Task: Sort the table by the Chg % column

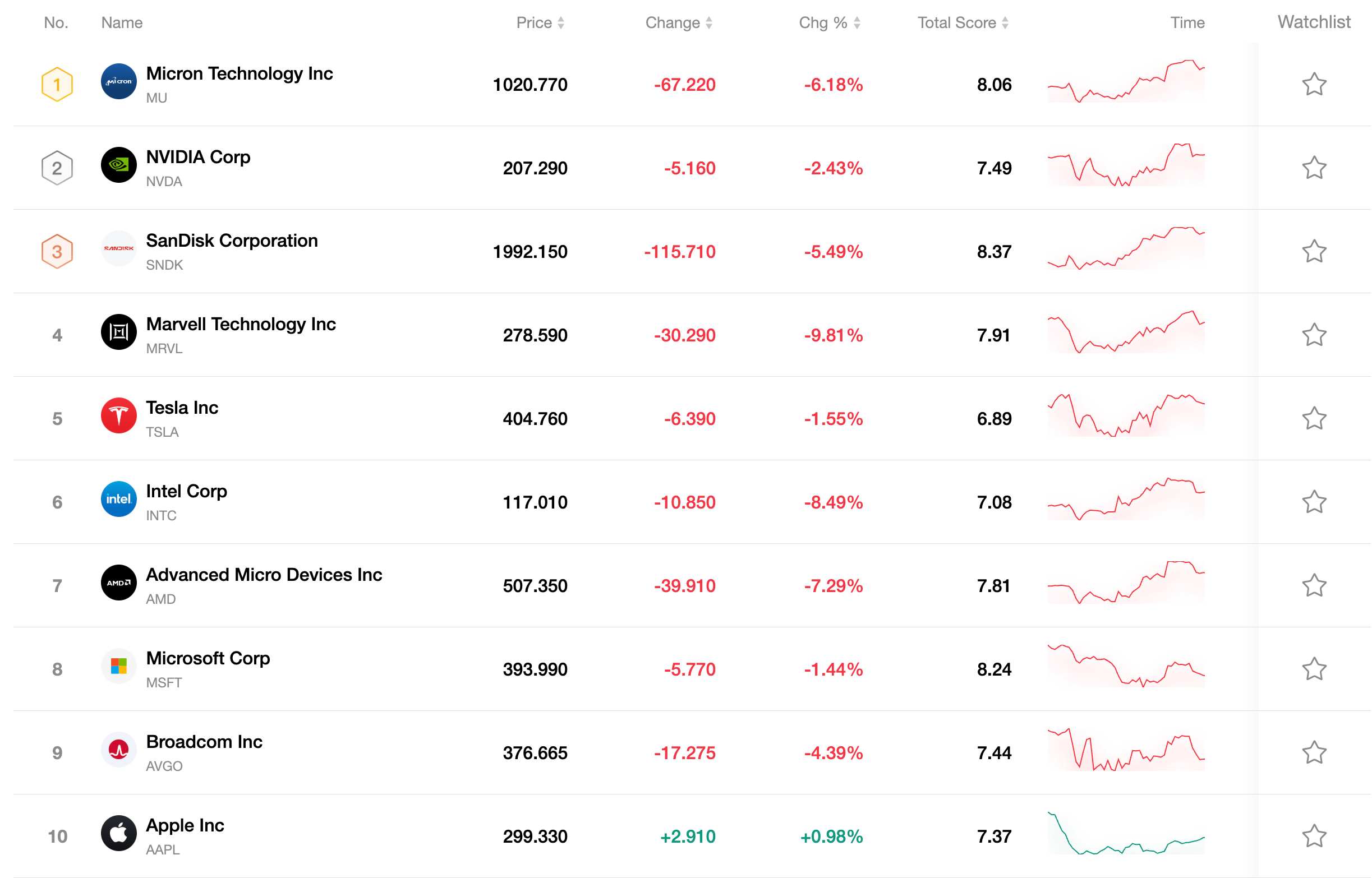Action: point(830,23)
